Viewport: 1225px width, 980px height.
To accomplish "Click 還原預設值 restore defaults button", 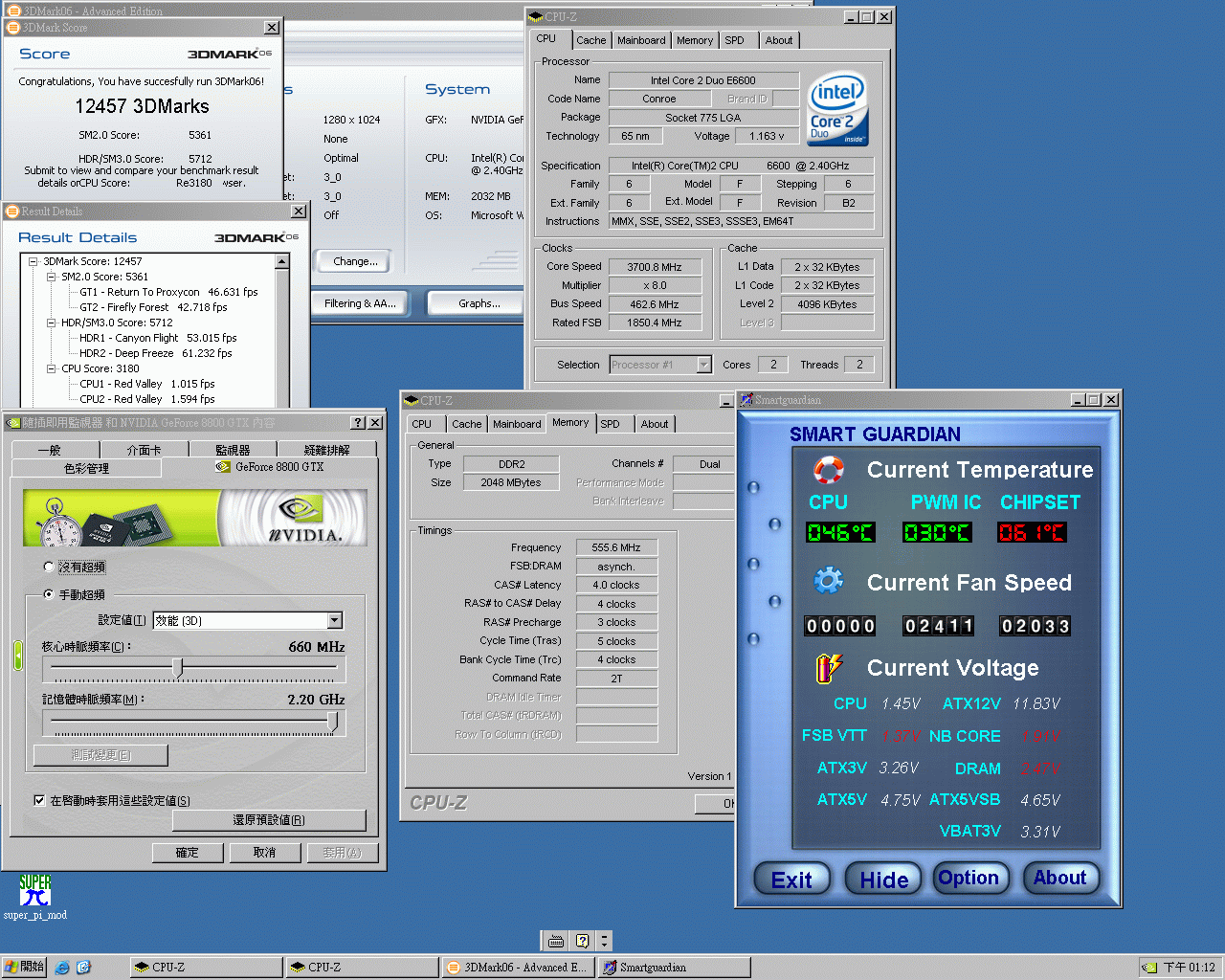I will [269, 820].
